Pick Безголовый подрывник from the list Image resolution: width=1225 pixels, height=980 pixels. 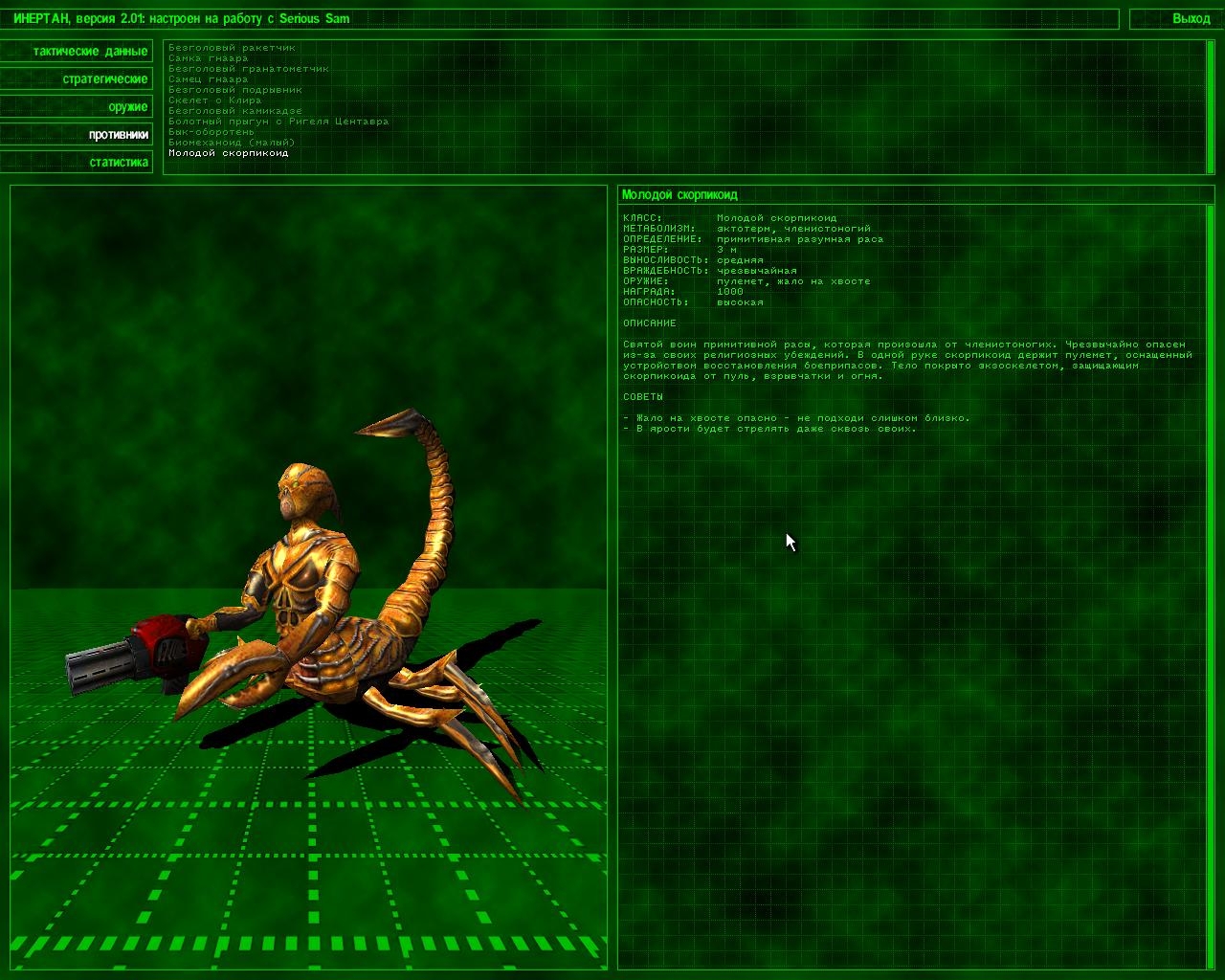pyautogui.click(x=235, y=89)
